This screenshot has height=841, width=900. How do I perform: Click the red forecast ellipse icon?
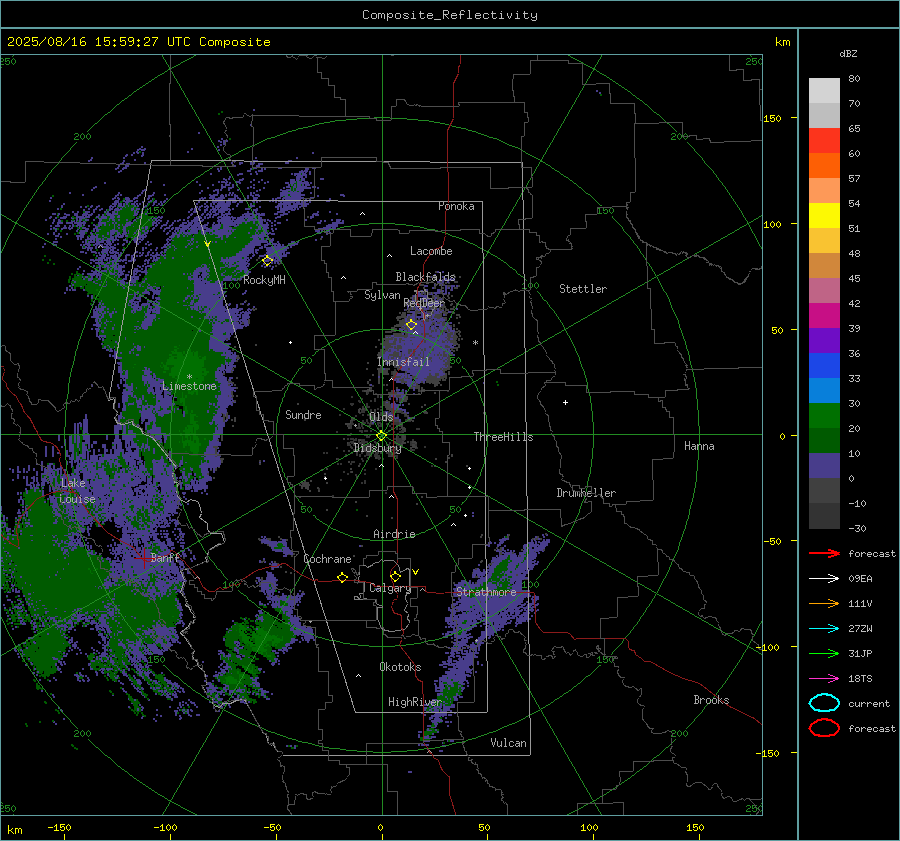[x=824, y=728]
